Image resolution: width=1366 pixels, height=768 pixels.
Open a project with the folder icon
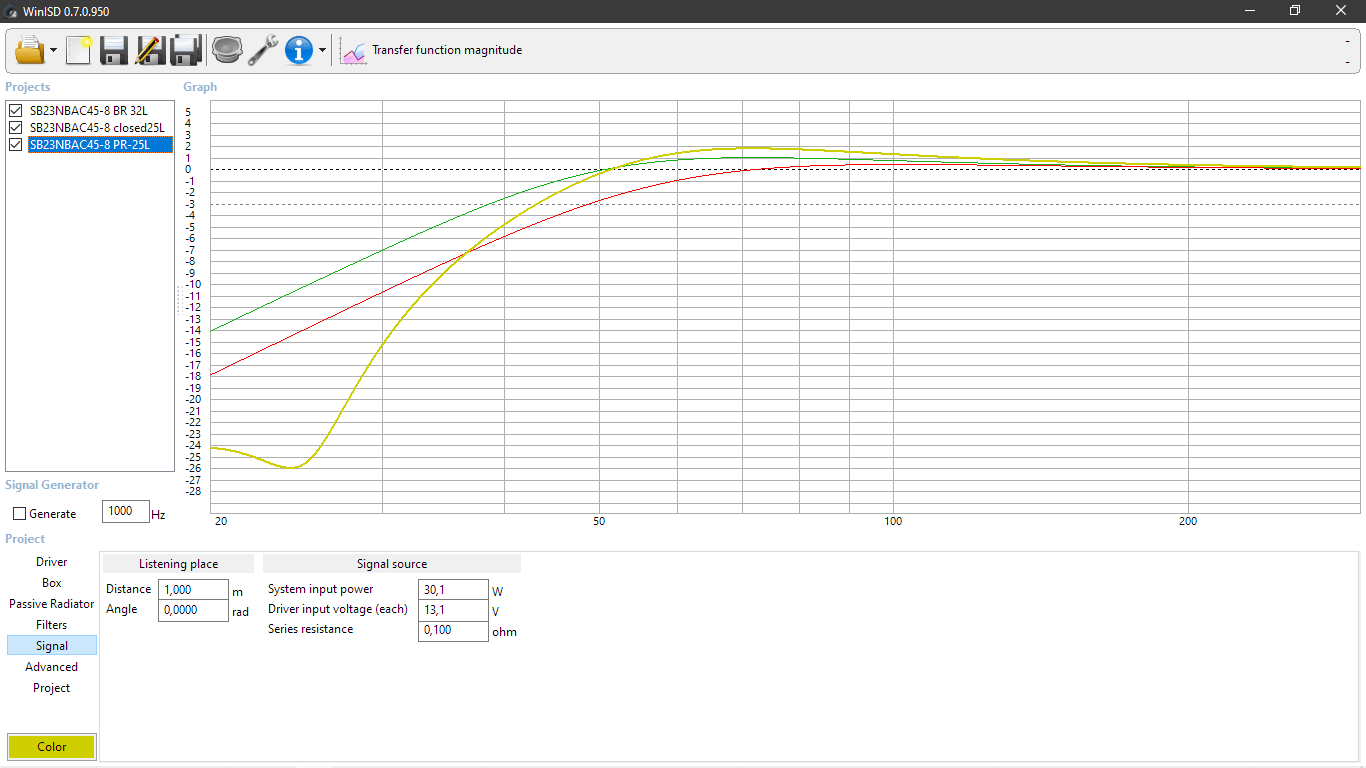30,49
